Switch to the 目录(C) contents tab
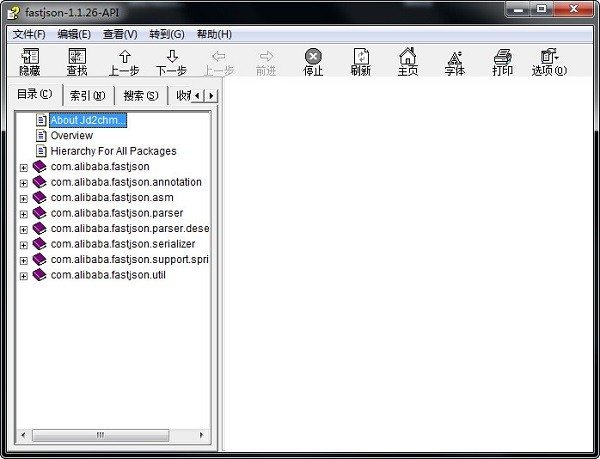 [x=35, y=94]
